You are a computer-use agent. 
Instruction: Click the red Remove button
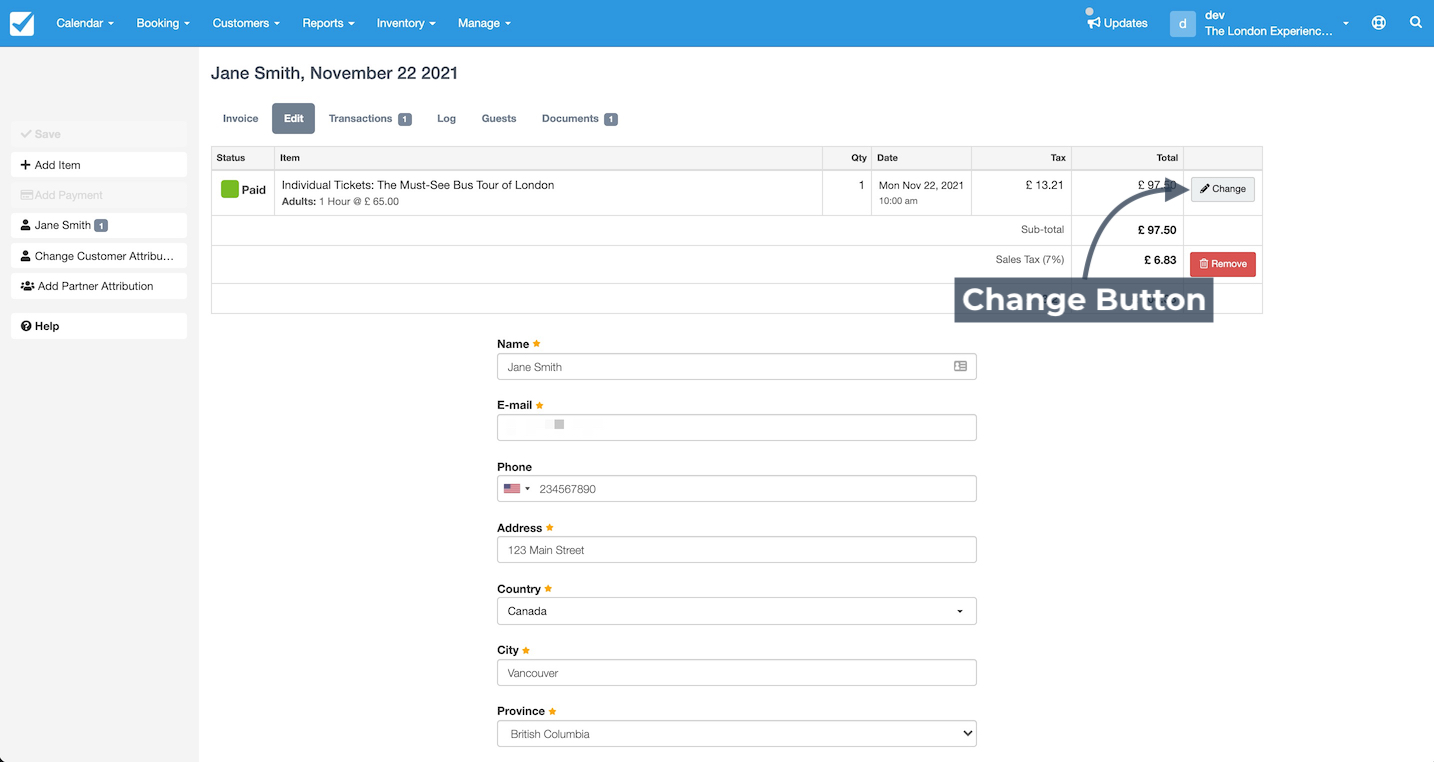(1222, 264)
